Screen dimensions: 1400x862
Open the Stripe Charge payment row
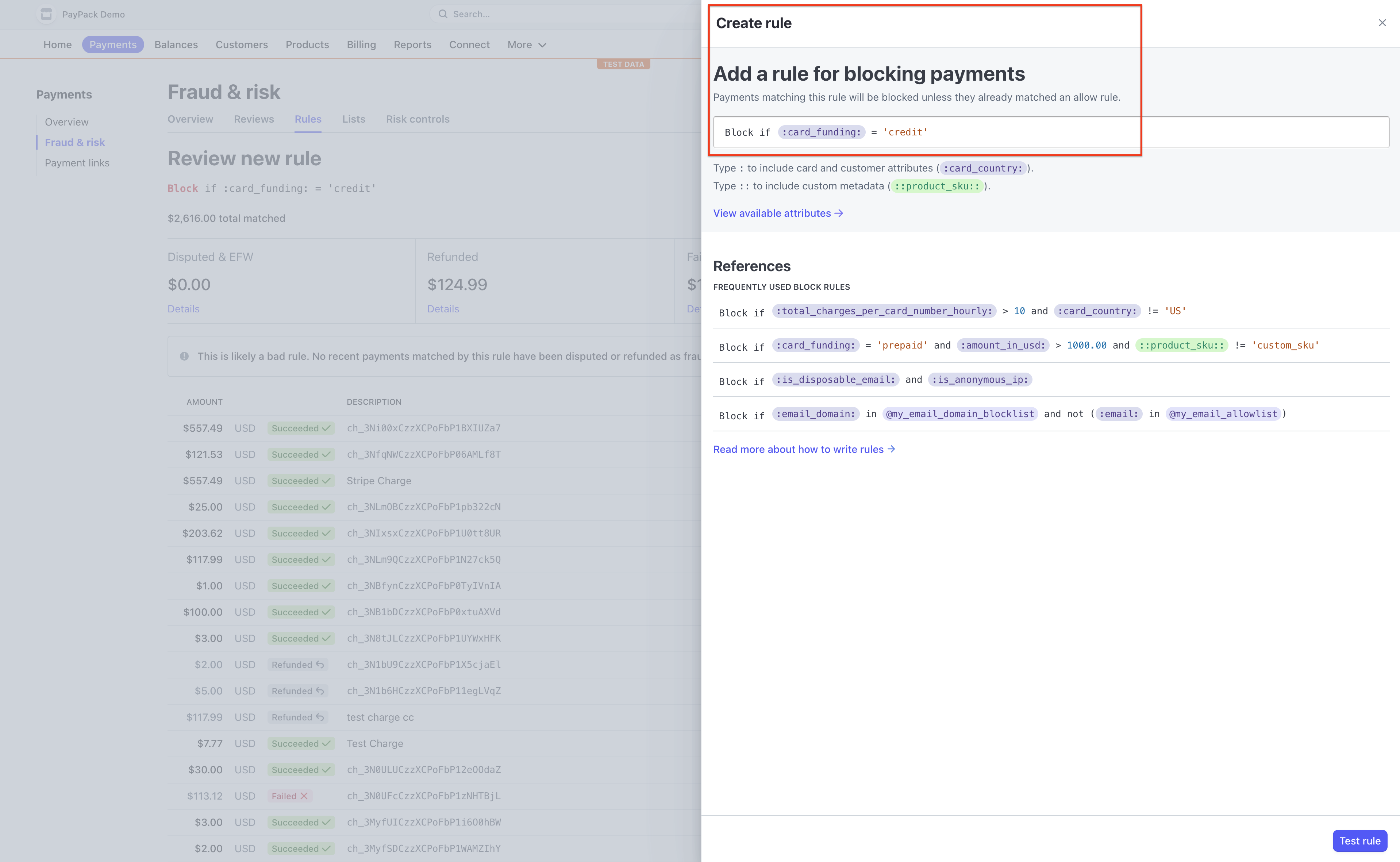point(379,481)
